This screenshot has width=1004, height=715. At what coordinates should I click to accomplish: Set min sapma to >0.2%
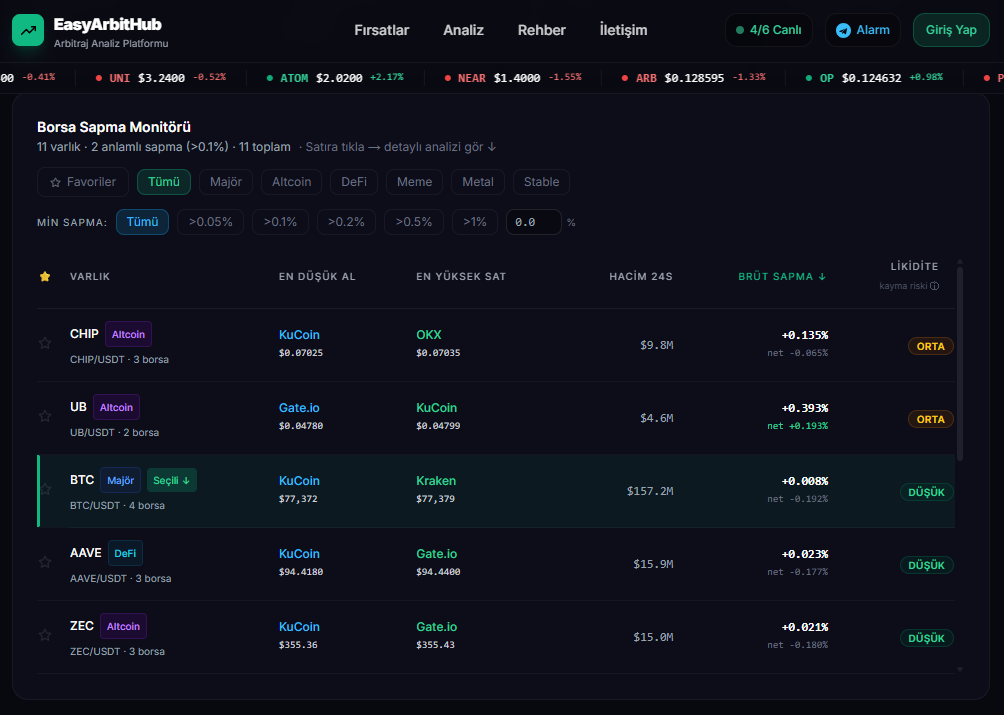346,222
